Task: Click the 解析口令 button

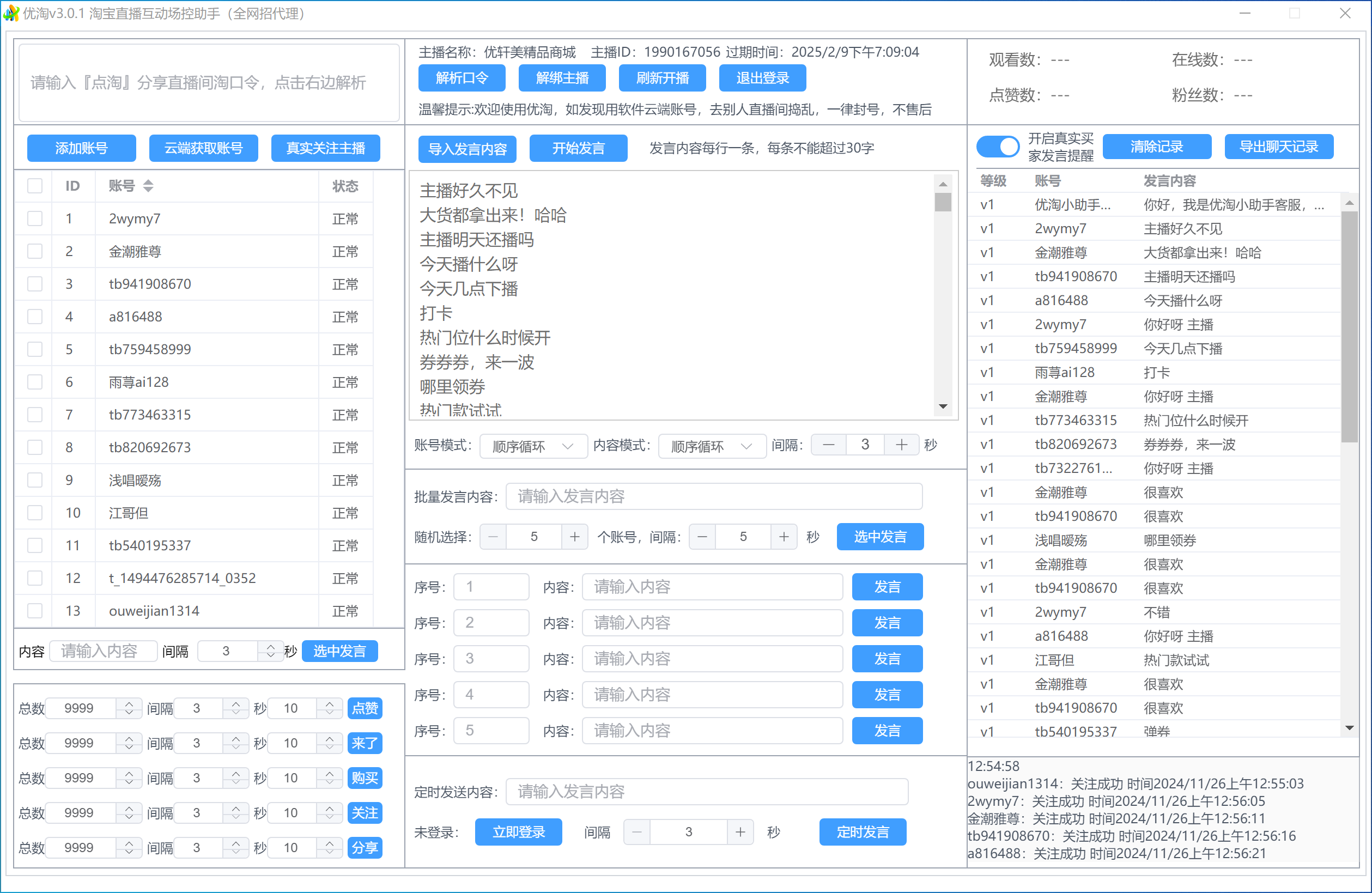Action: point(462,78)
